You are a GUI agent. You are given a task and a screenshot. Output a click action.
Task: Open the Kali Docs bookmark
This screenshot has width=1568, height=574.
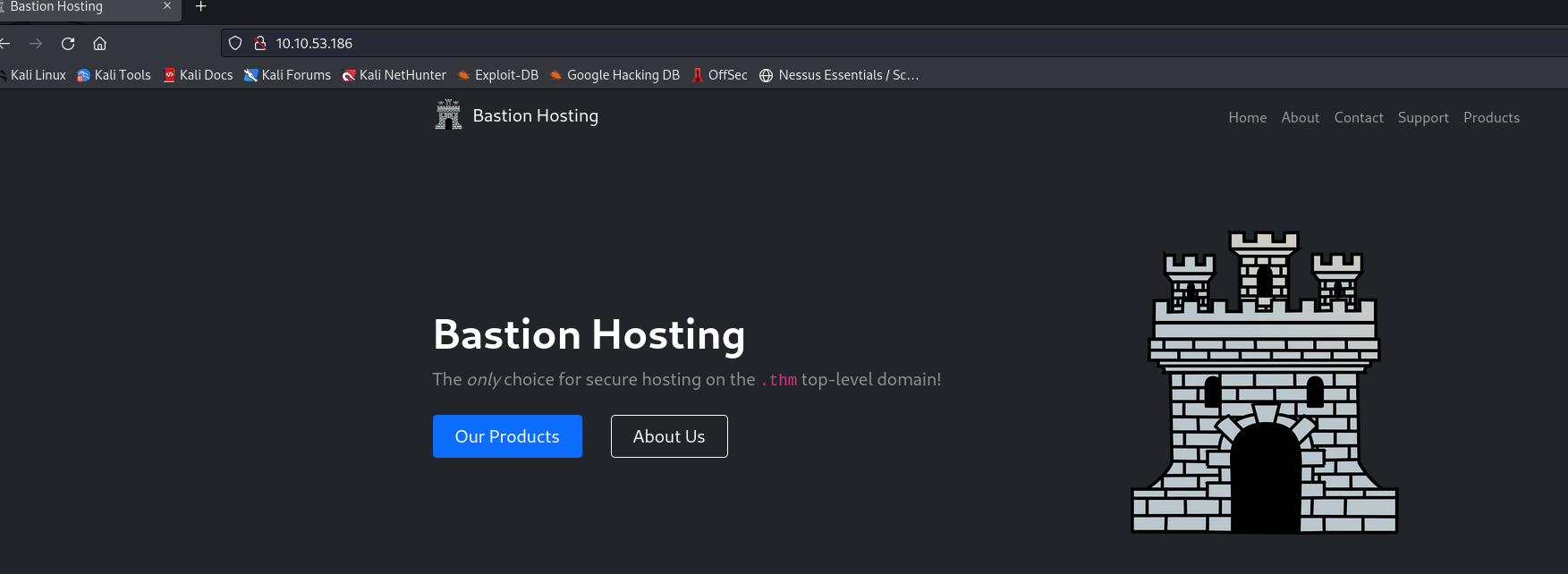pos(198,75)
